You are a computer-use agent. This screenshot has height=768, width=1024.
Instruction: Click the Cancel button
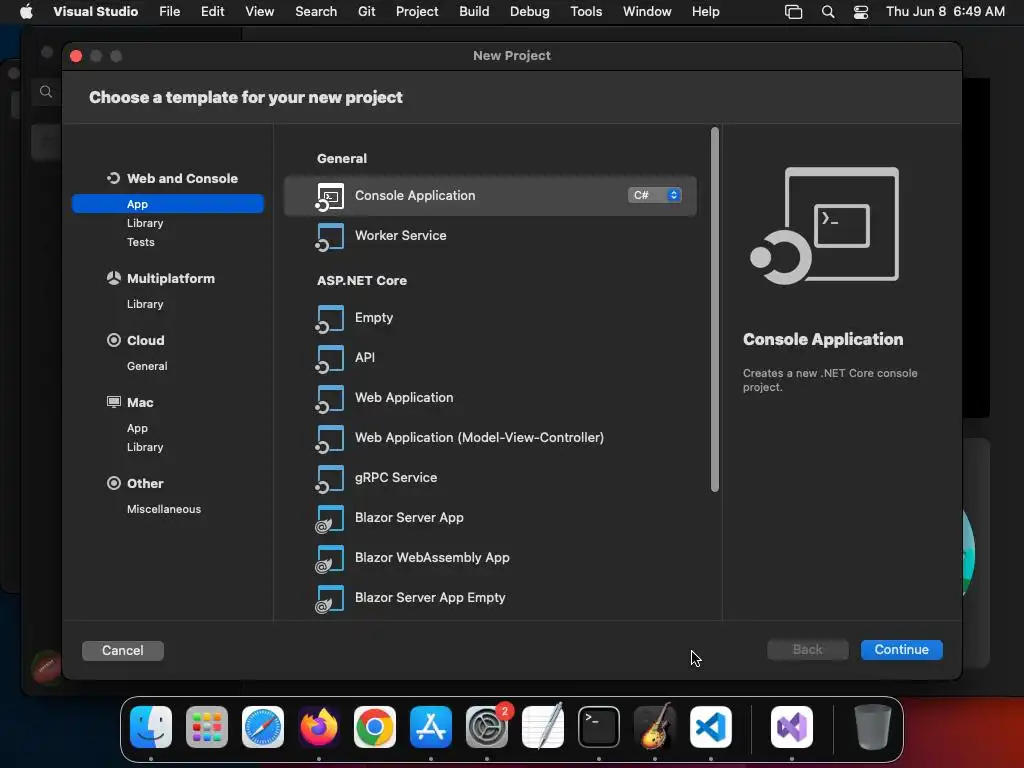point(123,650)
